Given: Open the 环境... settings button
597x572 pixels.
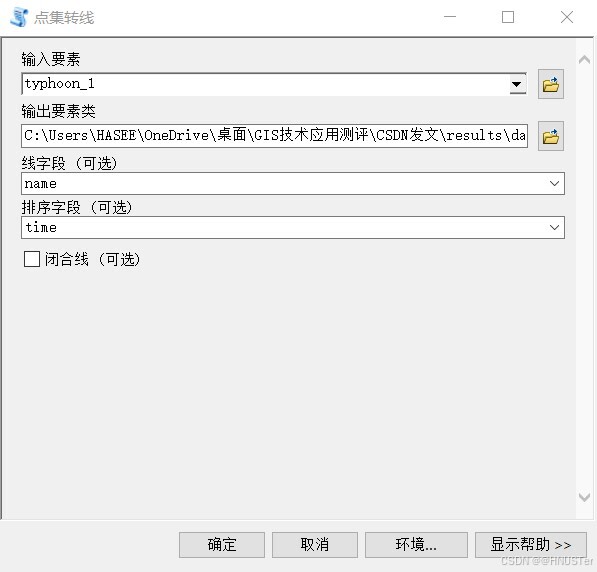Looking at the screenshot, I should (x=416, y=545).
